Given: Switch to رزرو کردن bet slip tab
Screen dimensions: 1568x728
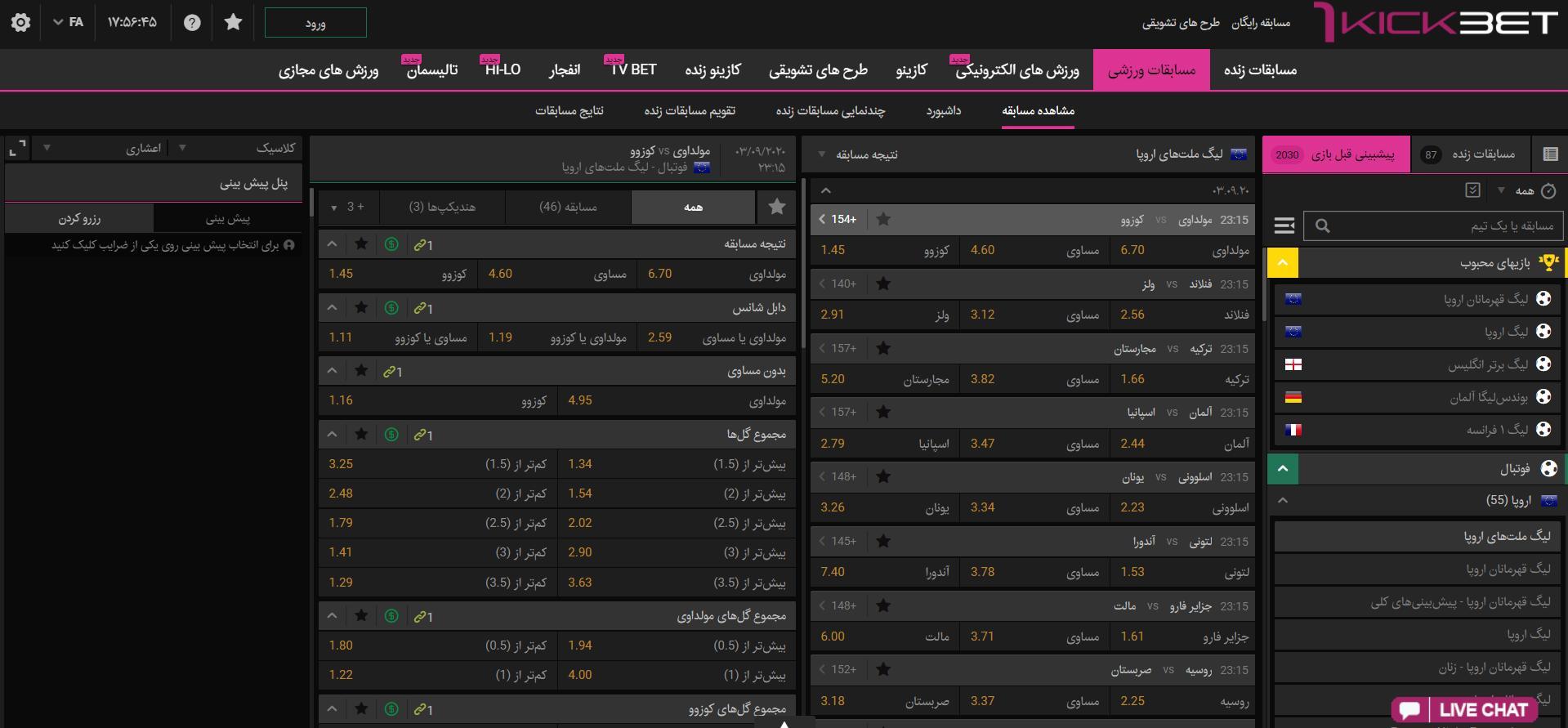Looking at the screenshot, I should (79, 218).
